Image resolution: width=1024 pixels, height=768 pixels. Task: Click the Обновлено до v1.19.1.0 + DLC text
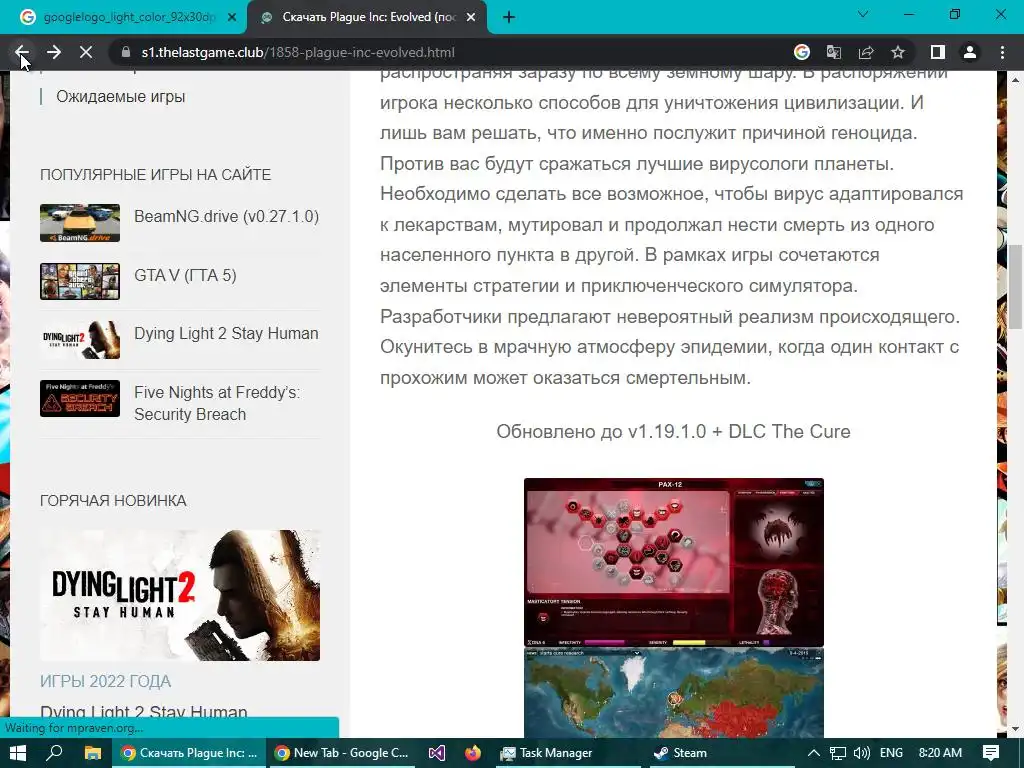click(x=673, y=432)
